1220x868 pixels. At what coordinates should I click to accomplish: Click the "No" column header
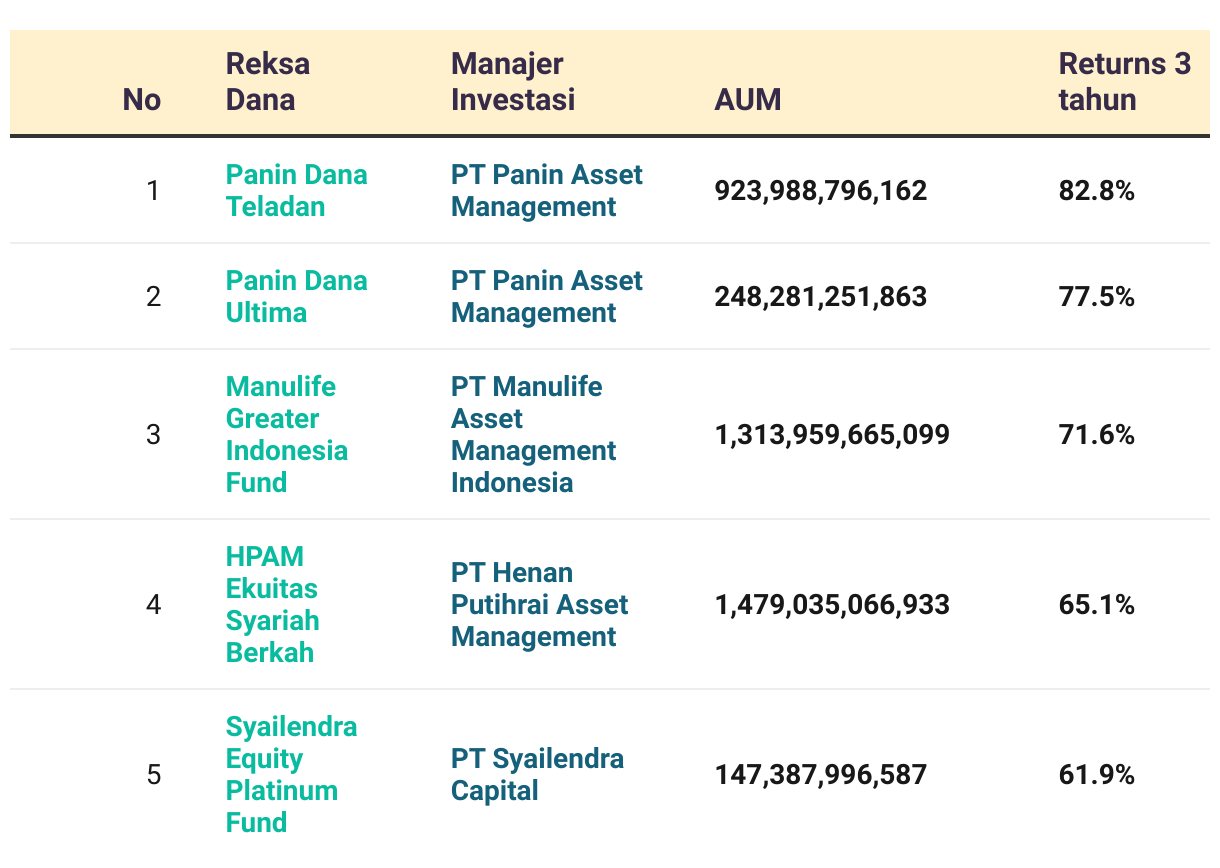pyautogui.click(x=141, y=99)
